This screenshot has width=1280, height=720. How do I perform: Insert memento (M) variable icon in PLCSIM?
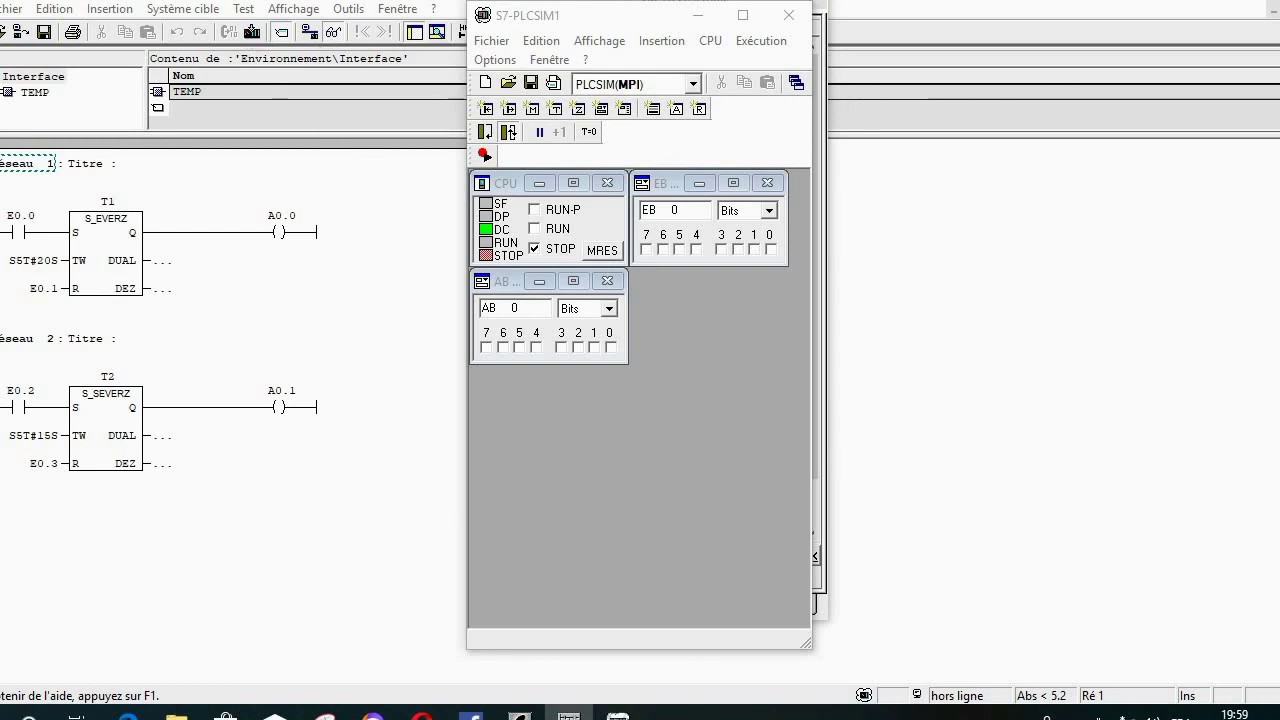532,108
